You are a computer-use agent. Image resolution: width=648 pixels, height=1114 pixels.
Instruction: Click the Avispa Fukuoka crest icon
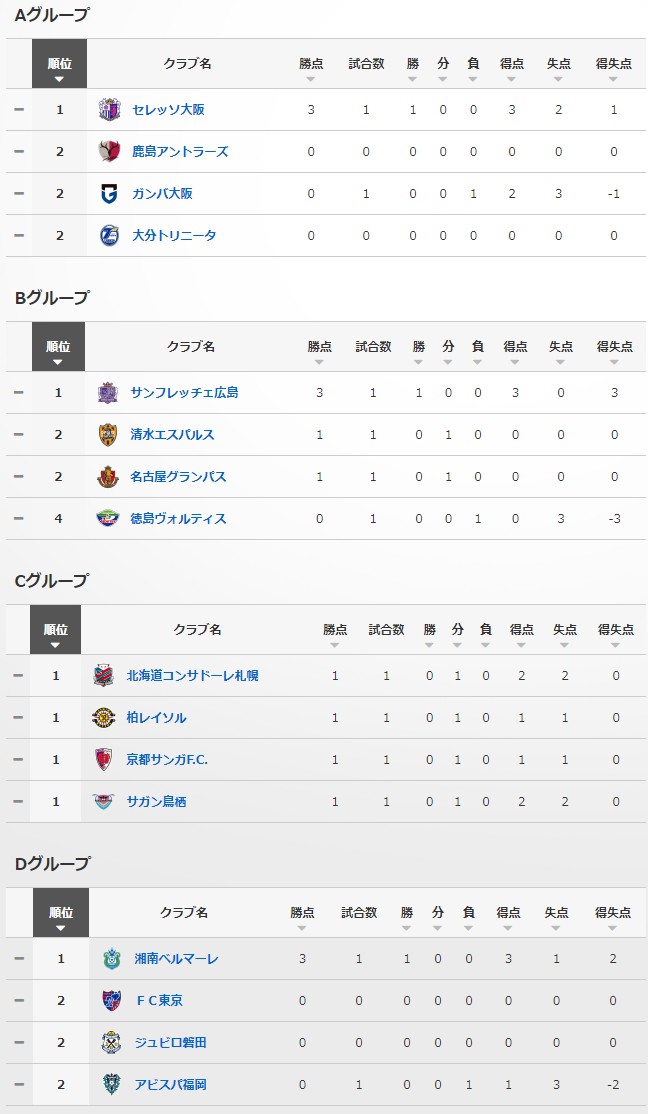[x=111, y=1084]
